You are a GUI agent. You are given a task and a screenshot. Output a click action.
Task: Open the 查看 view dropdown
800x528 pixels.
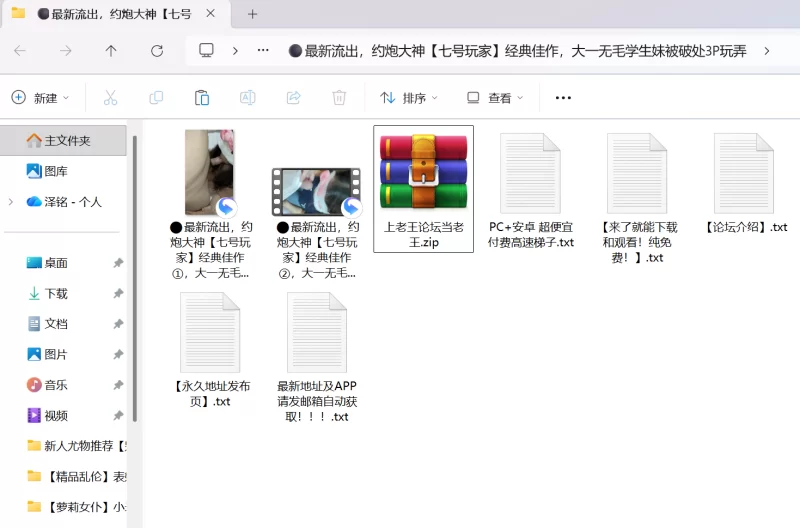coord(495,98)
